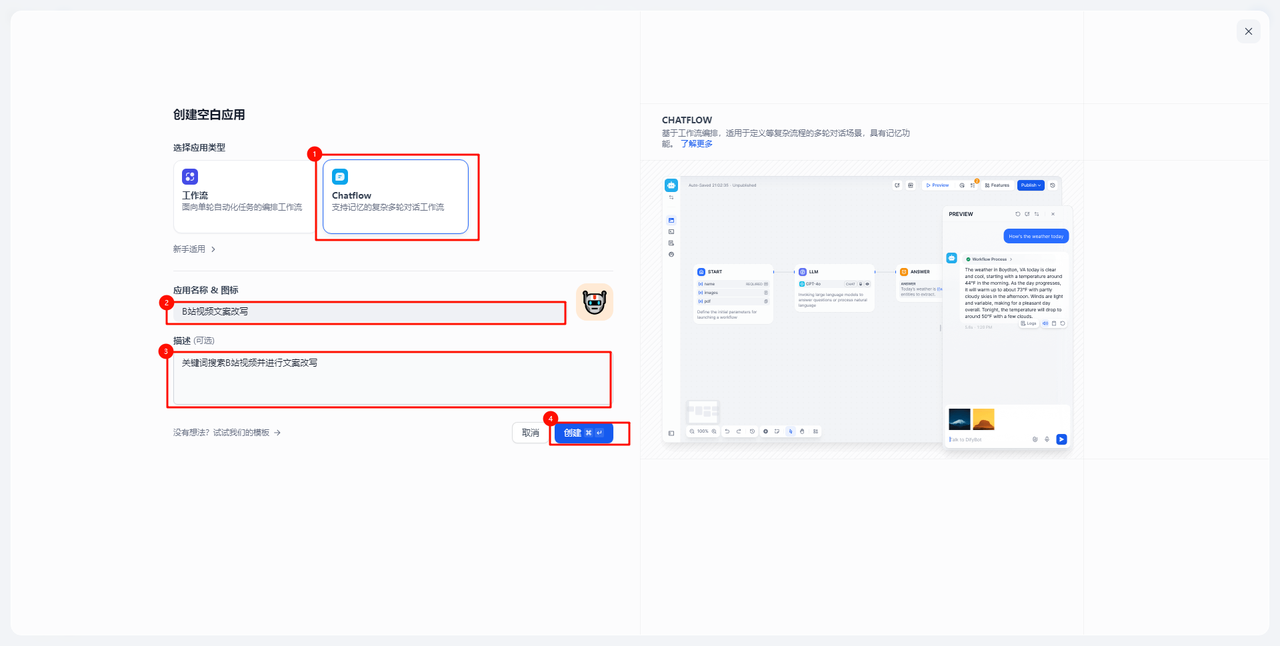The image size is (1280, 646).
Task: Close the create app dialog
Action: point(1248,32)
